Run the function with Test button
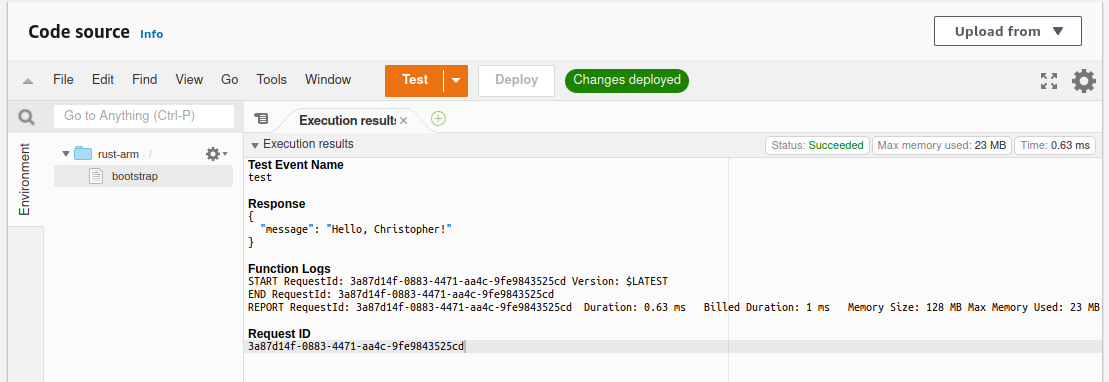The width and height of the screenshot is (1109, 382). pyautogui.click(x=414, y=81)
